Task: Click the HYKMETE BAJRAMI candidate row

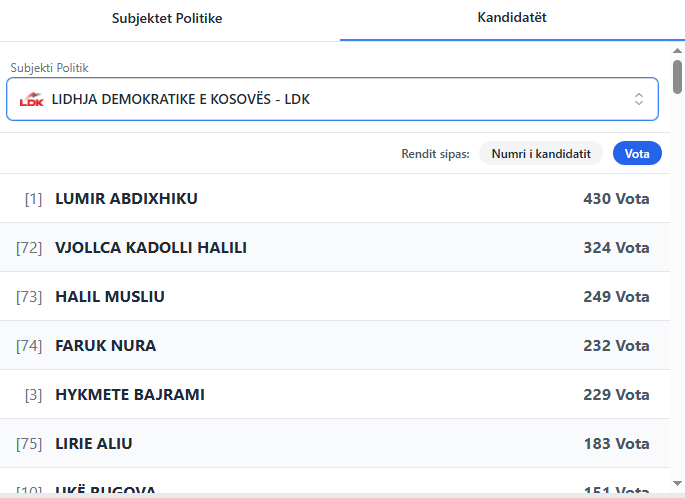Action: click(x=130, y=395)
